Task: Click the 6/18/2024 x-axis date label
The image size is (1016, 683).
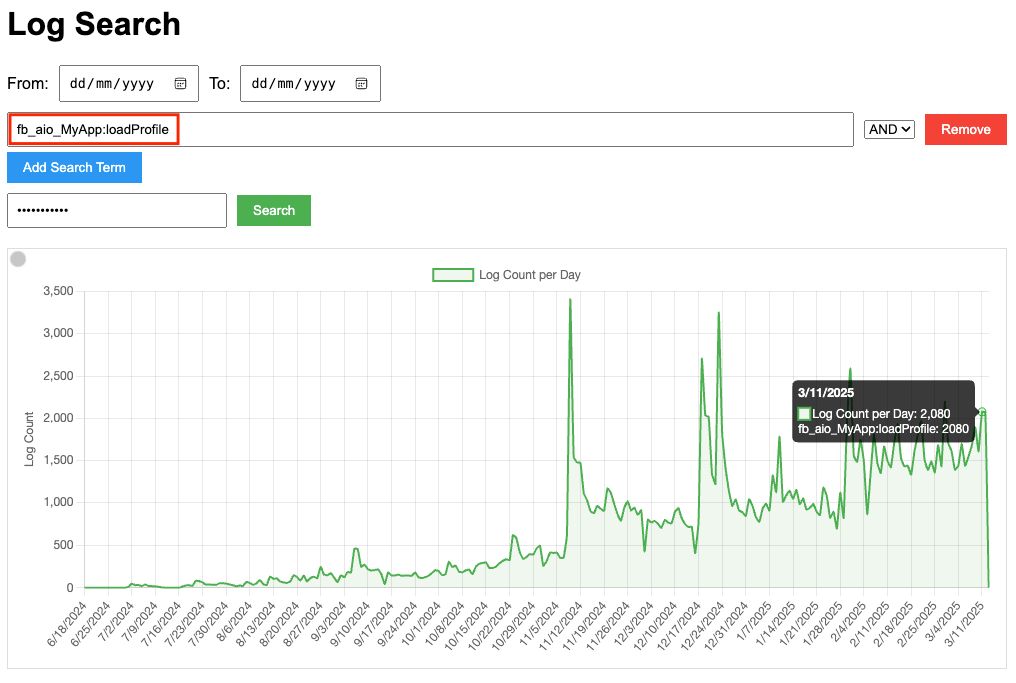Action: [67, 623]
